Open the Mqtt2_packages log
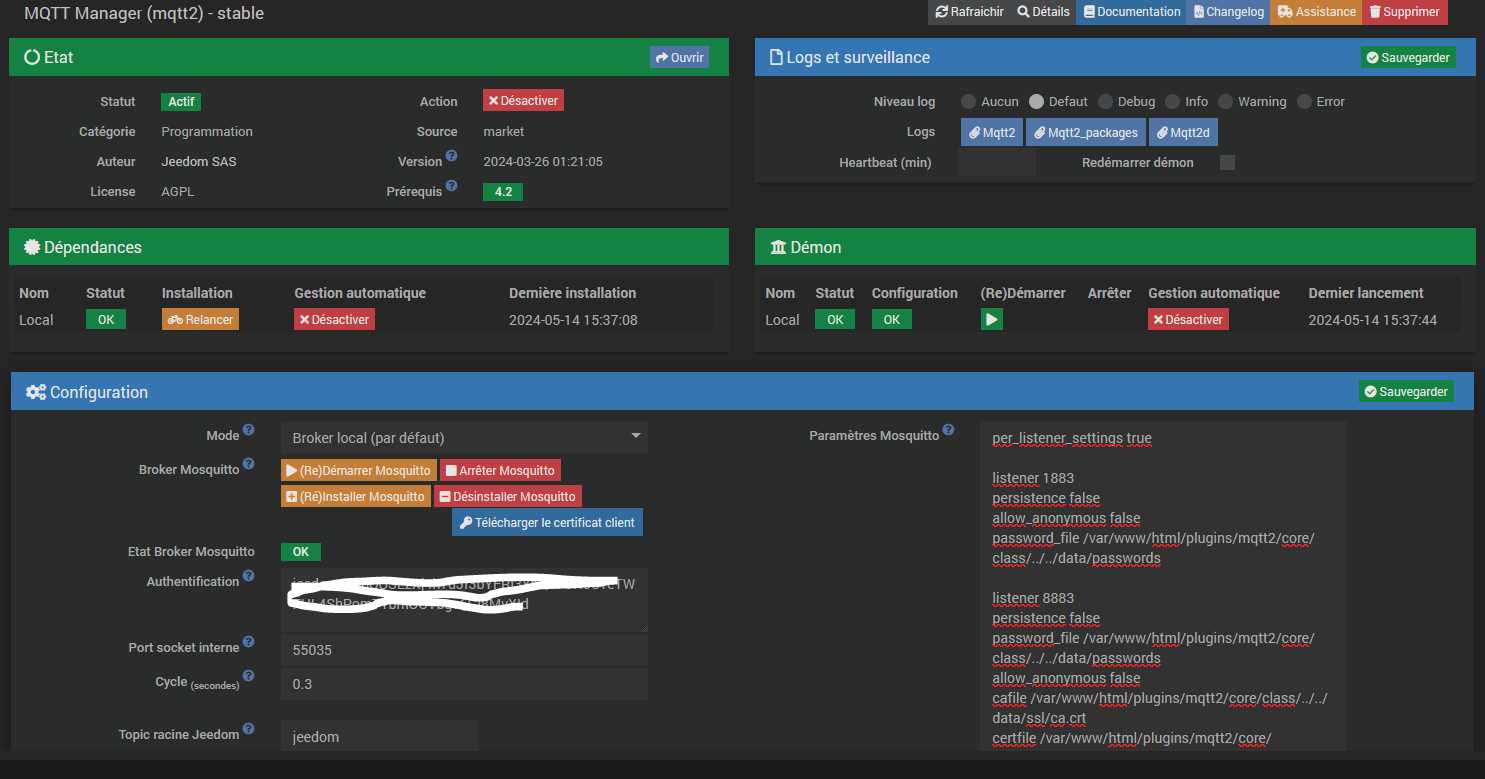This screenshot has height=779, width=1485. 1085,132
